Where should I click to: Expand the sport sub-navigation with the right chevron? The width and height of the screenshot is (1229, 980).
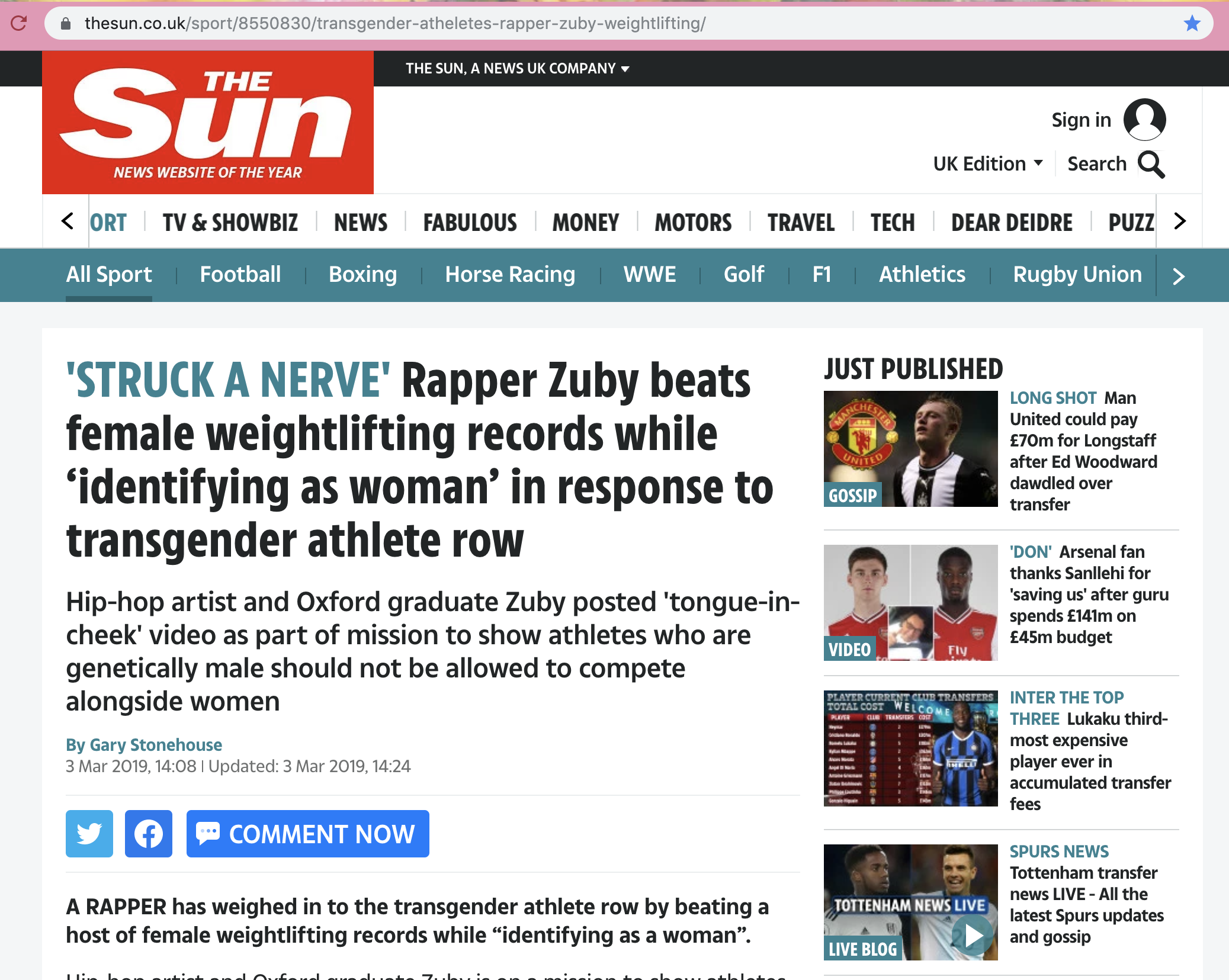pos(1179,276)
